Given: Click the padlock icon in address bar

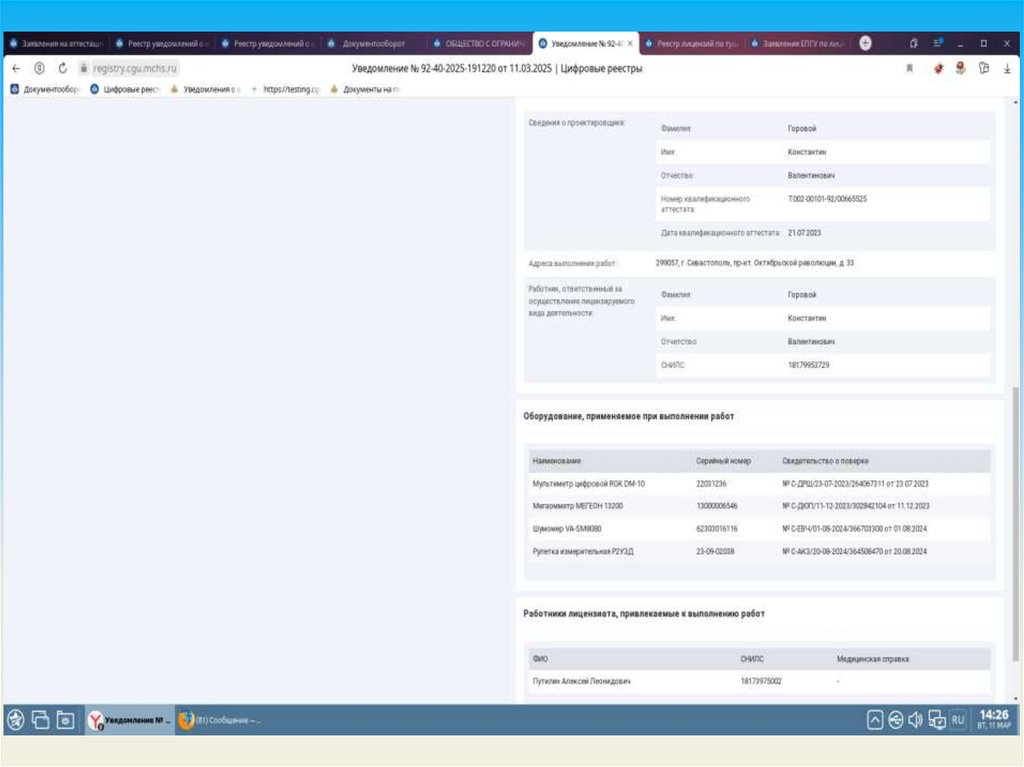Looking at the screenshot, I should pos(84,68).
